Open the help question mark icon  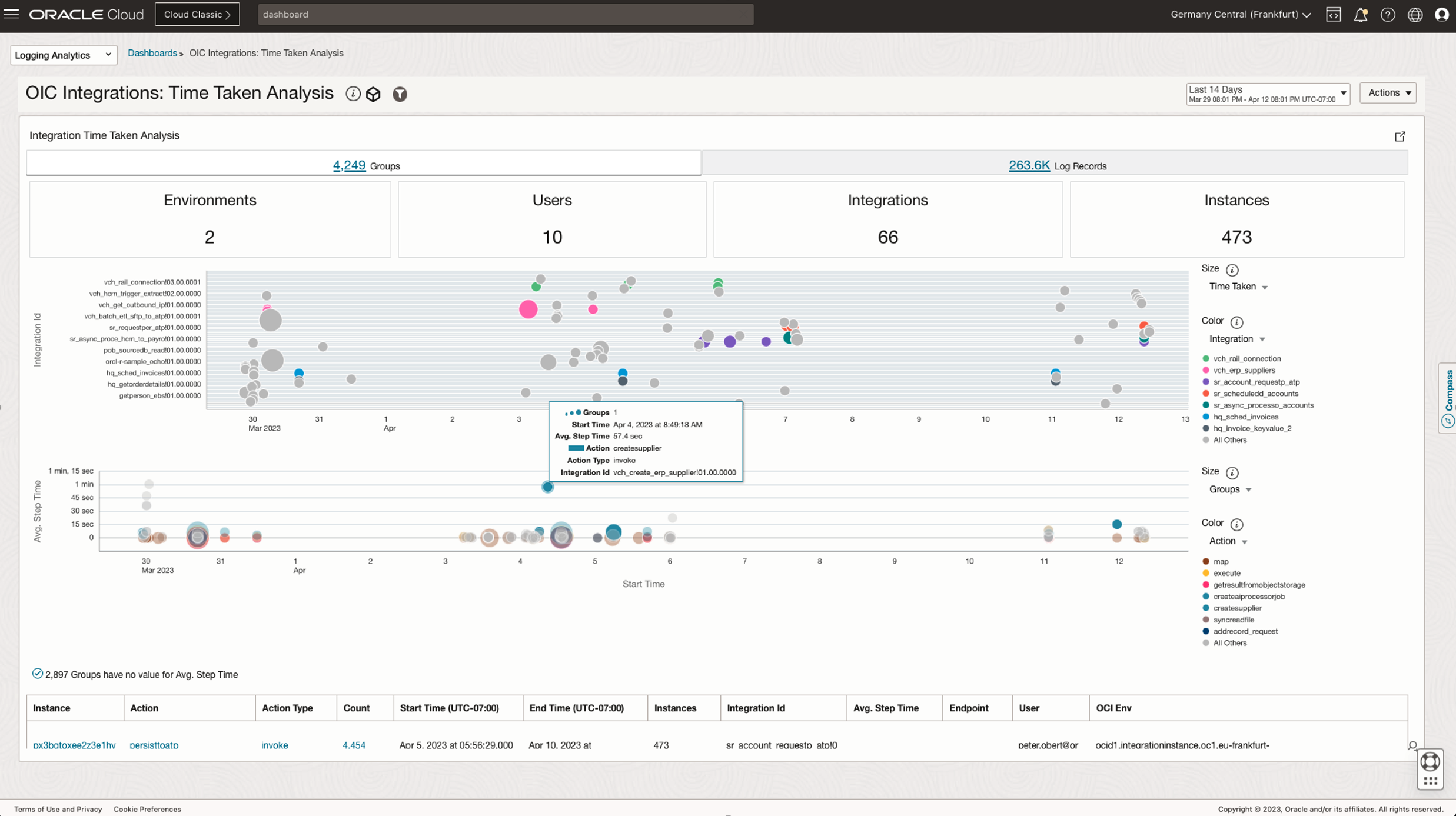(1388, 14)
